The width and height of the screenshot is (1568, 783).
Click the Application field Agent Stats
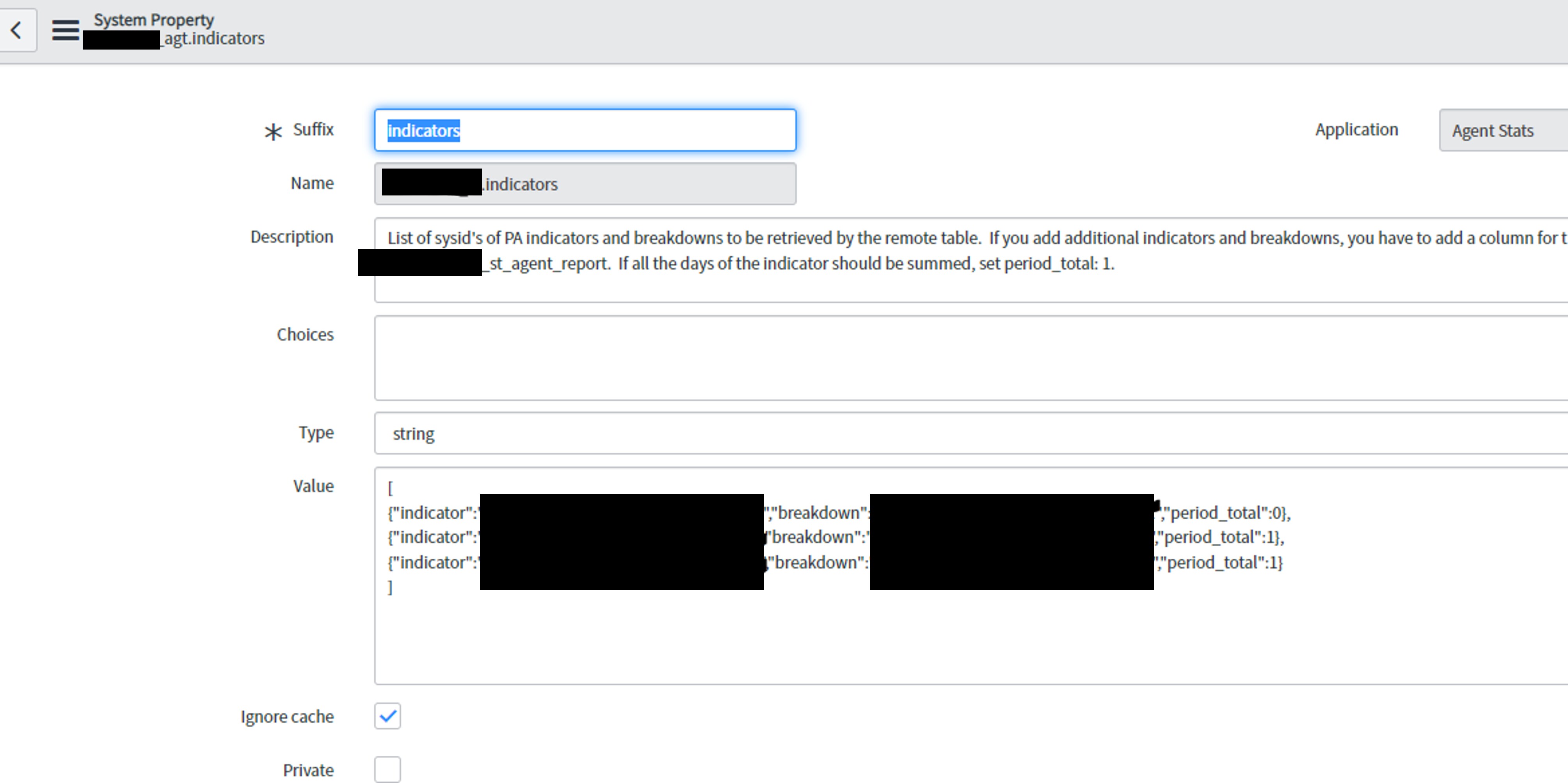click(x=1504, y=130)
